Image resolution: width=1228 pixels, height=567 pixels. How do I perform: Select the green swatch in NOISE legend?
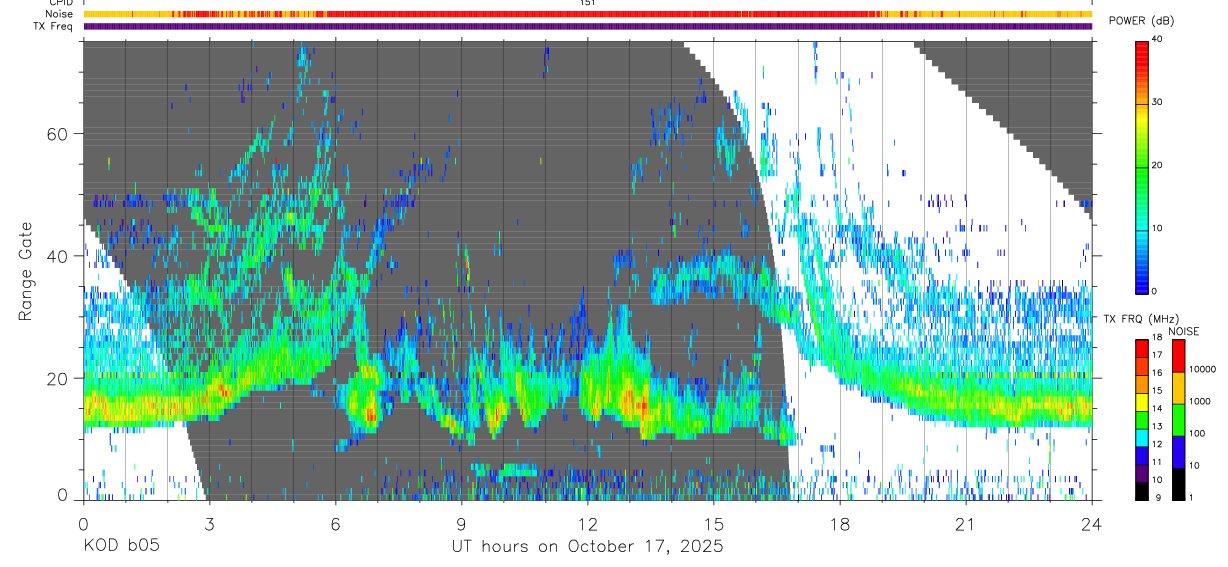(1178, 420)
